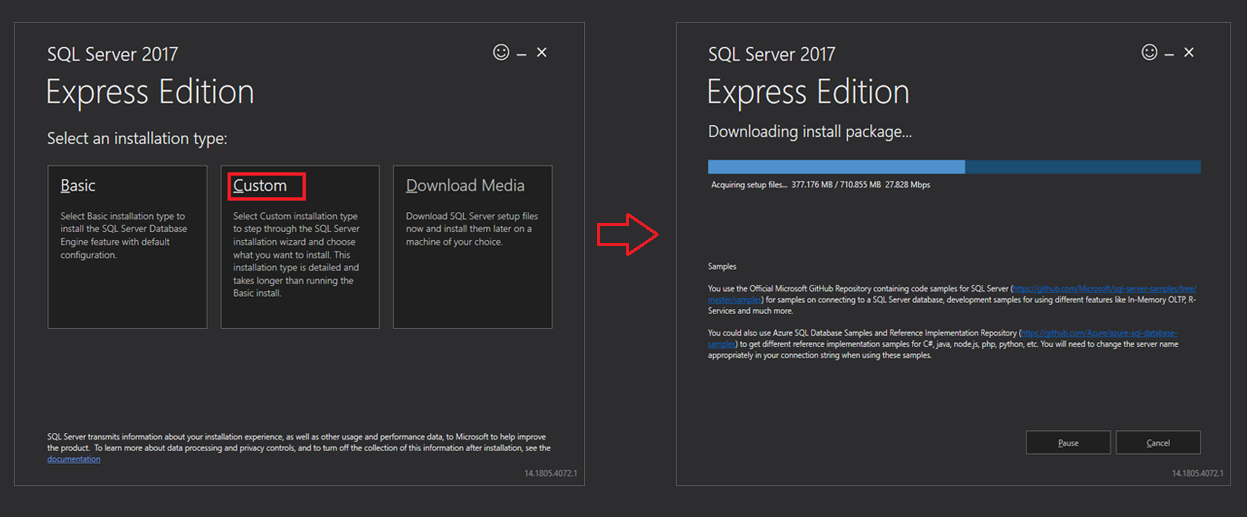1247x517 pixels.
Task: Open the documentation link about privacy
Action: (74, 459)
